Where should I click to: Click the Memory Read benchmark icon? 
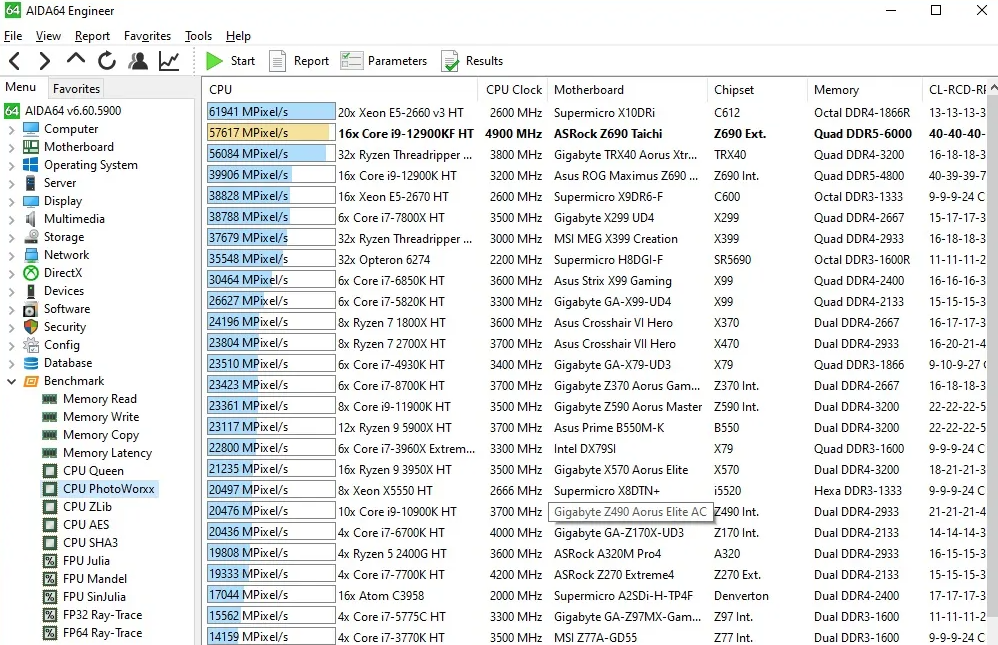pos(50,399)
